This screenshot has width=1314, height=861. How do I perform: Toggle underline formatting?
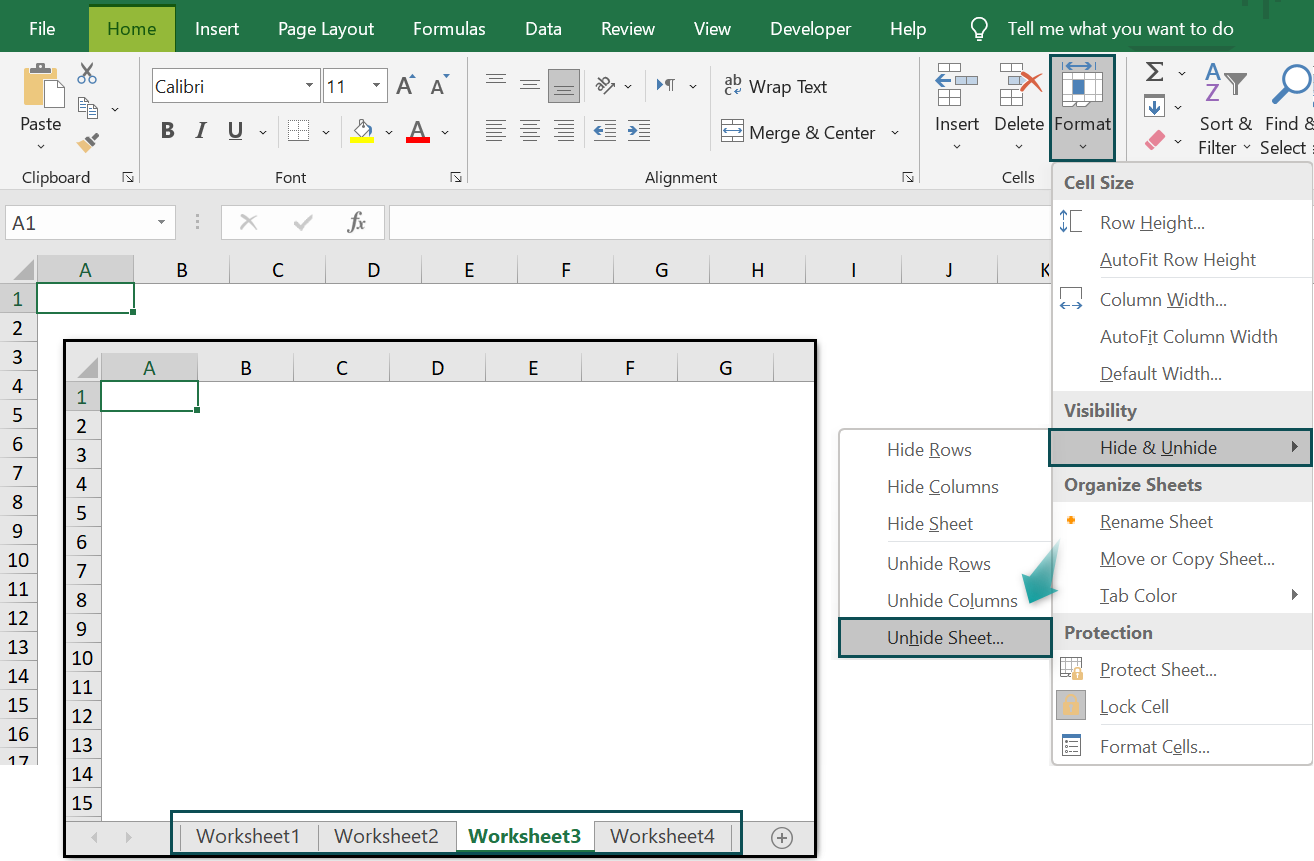233,130
